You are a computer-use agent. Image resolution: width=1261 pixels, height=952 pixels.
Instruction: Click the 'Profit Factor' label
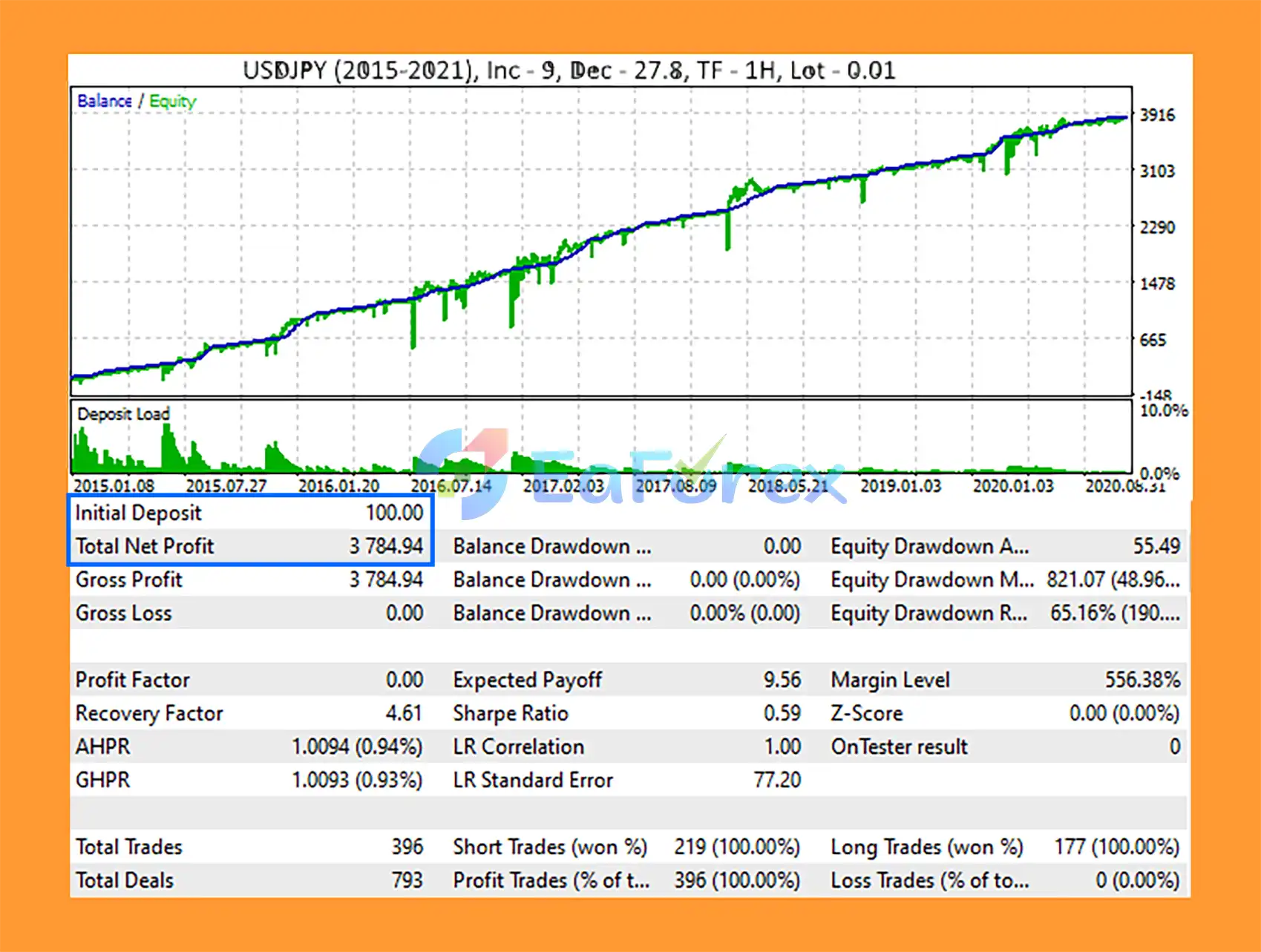[132, 680]
